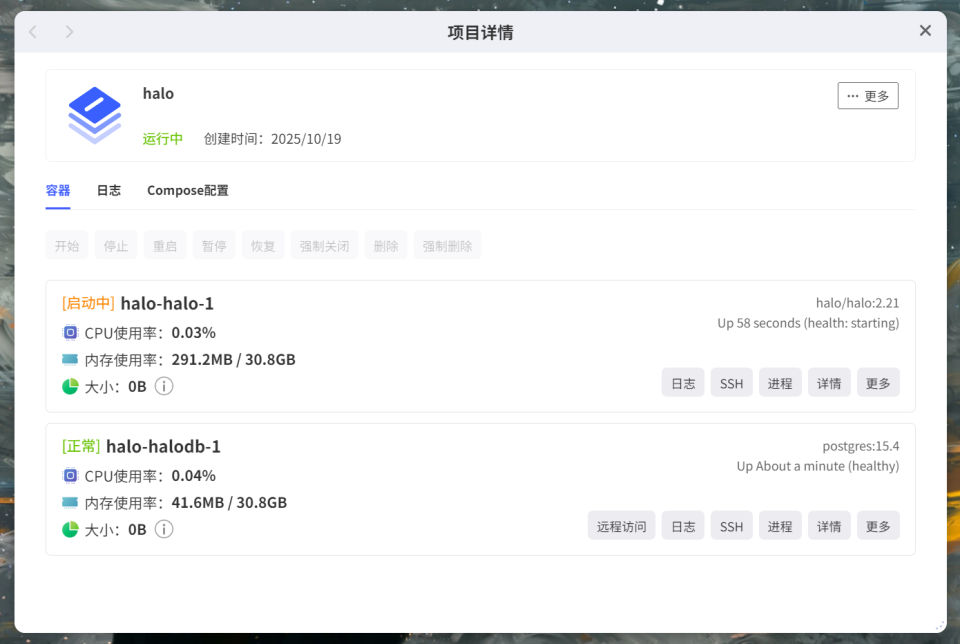Click the halo-halo-1 container name
The width and height of the screenshot is (960, 644).
pos(167,303)
